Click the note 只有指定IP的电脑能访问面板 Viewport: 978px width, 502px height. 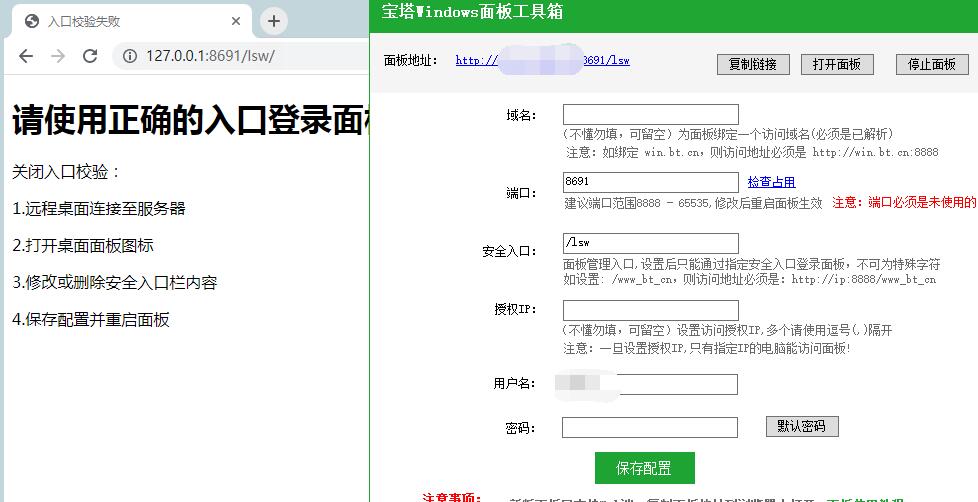coord(768,348)
